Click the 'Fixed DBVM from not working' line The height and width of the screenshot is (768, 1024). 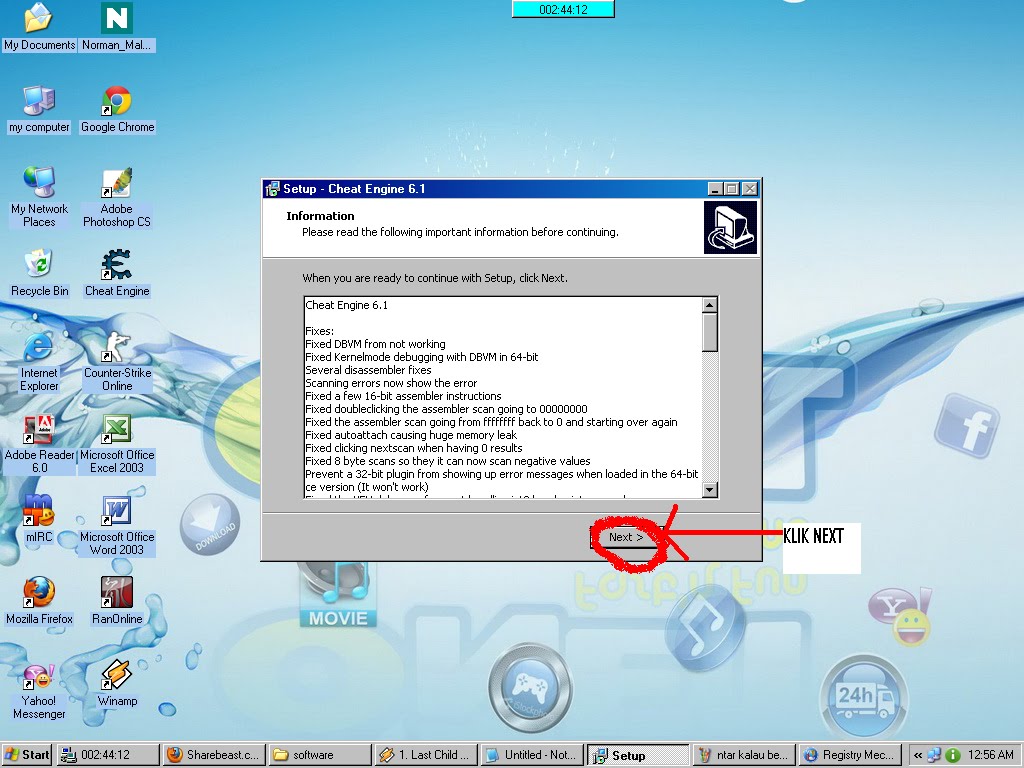376,344
